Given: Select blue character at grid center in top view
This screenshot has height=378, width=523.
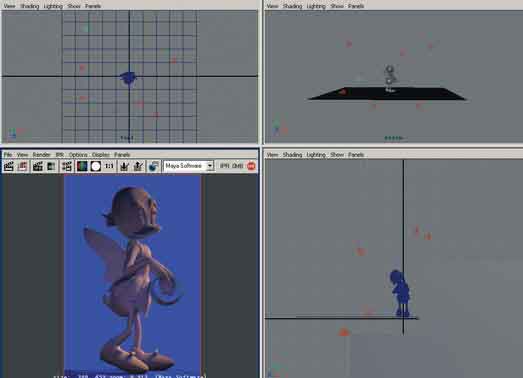Looking at the screenshot, I should (129, 78).
